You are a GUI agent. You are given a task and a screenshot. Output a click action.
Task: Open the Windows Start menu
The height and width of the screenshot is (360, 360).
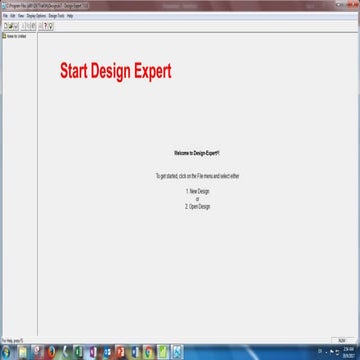[6, 352]
